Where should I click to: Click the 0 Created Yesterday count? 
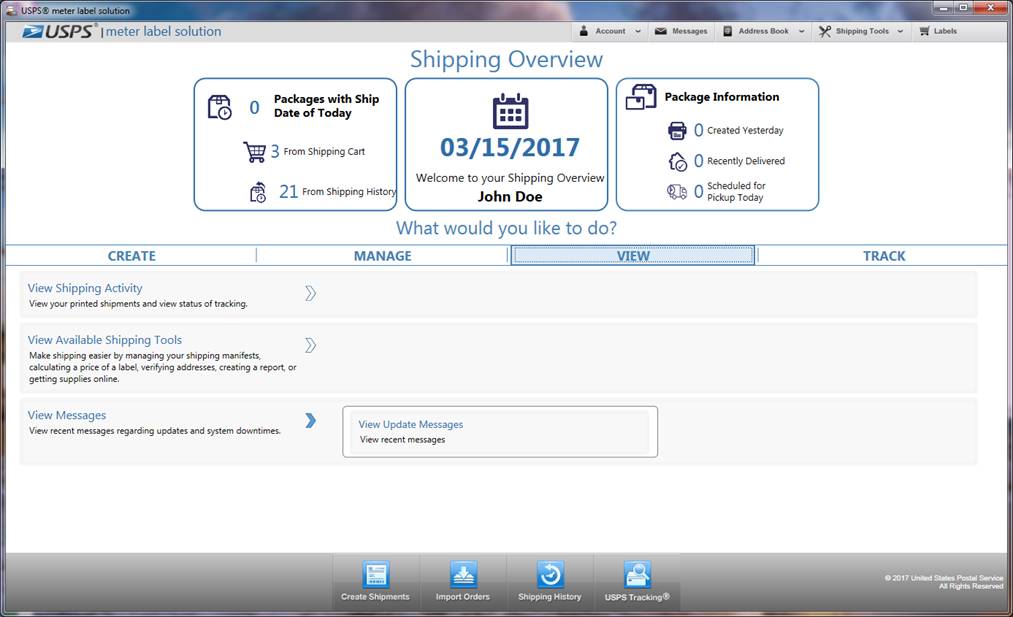(x=698, y=131)
